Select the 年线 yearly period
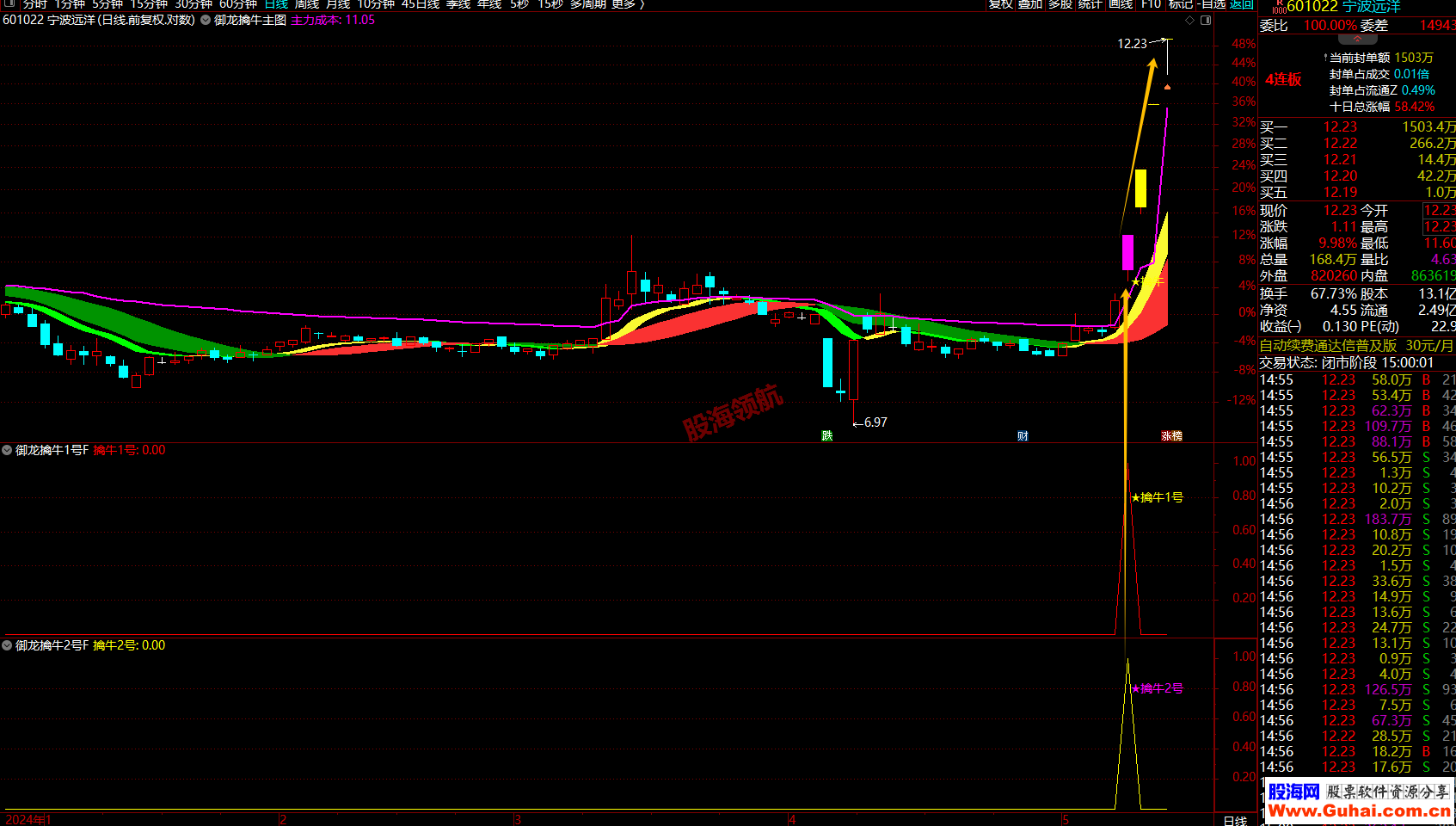 click(489, 3)
